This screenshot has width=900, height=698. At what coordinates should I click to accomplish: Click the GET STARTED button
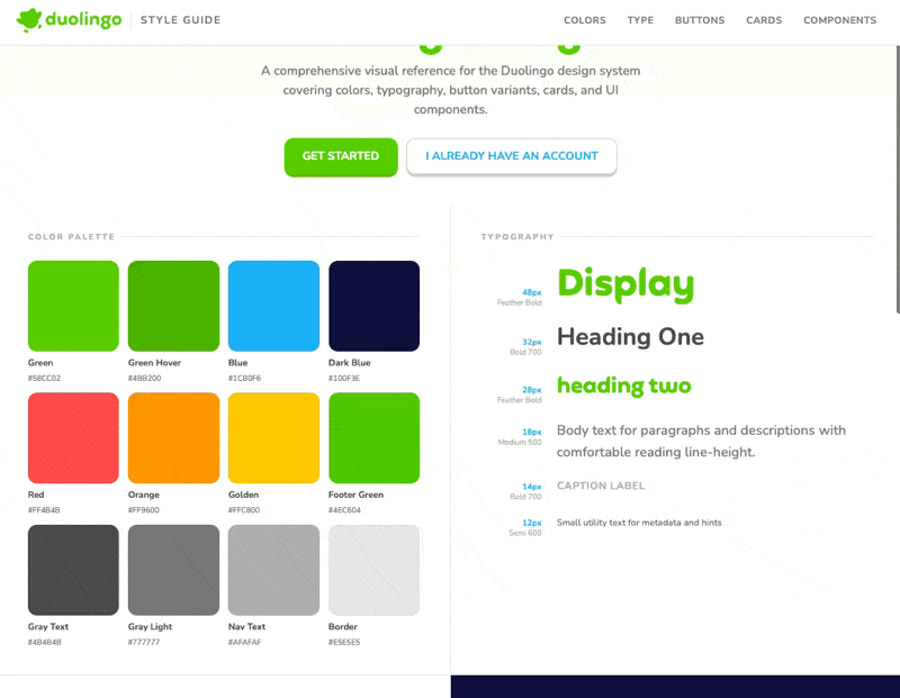(x=341, y=157)
